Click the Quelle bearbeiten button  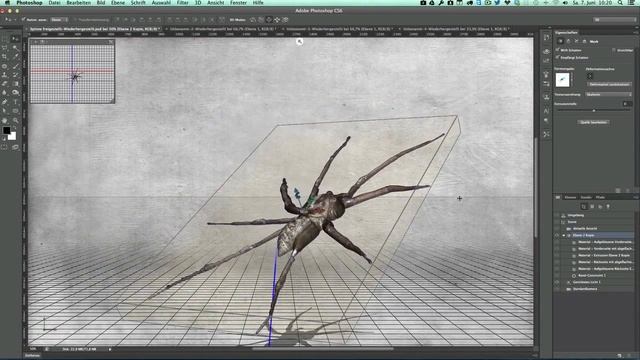594,122
